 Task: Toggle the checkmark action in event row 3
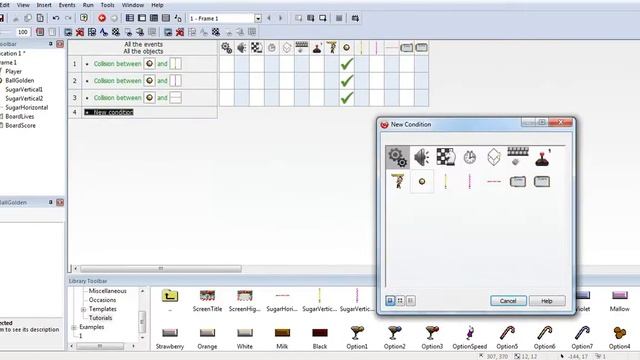point(347,98)
